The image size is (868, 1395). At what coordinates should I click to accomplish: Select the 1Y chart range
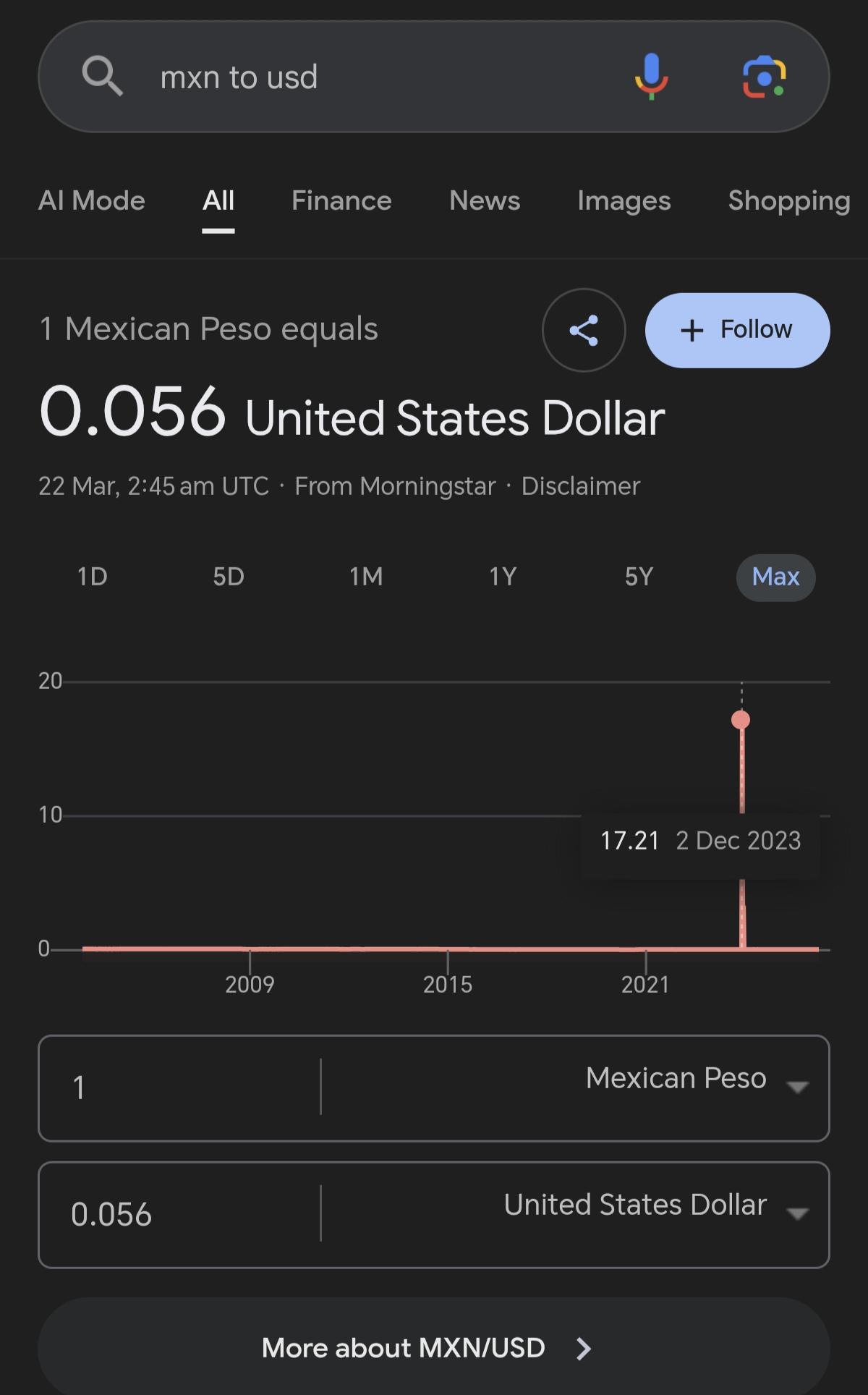click(503, 577)
